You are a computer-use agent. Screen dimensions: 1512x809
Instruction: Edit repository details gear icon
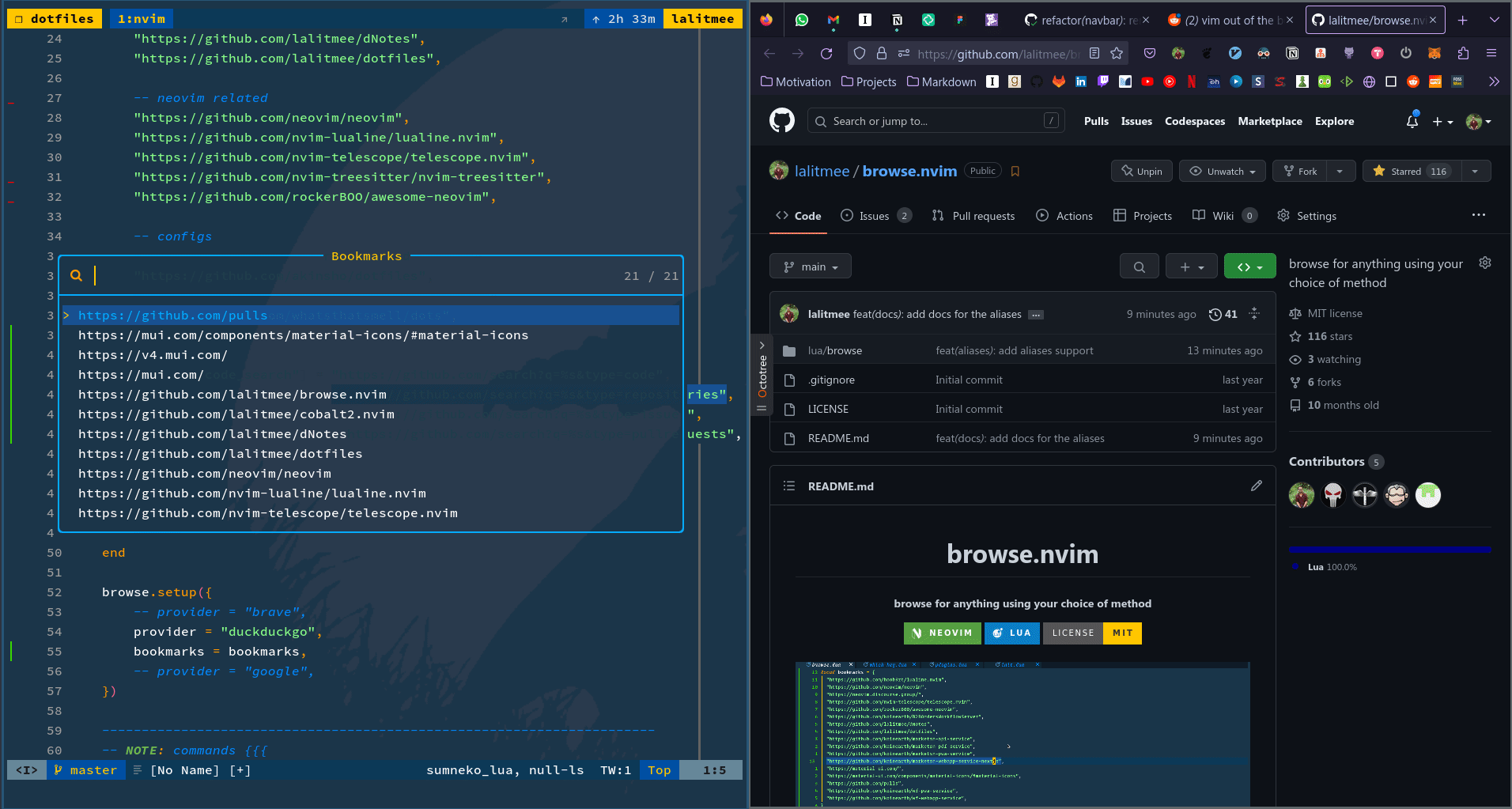[1485, 263]
